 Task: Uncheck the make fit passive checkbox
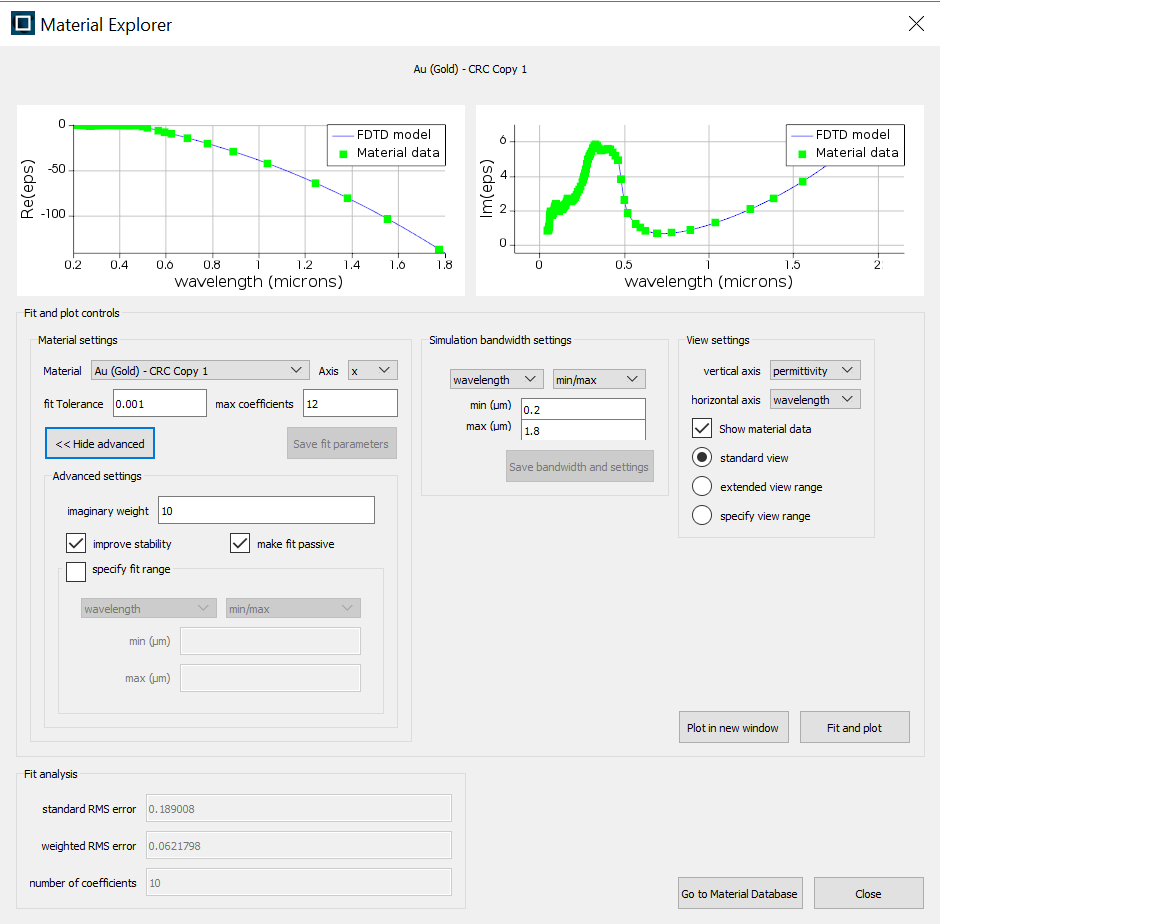coord(240,544)
